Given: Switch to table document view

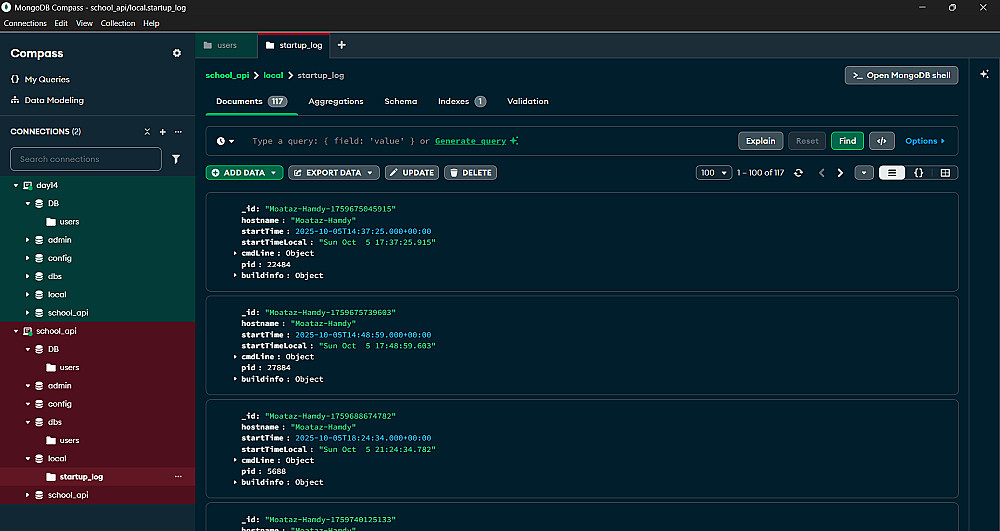Looking at the screenshot, I should [x=945, y=173].
